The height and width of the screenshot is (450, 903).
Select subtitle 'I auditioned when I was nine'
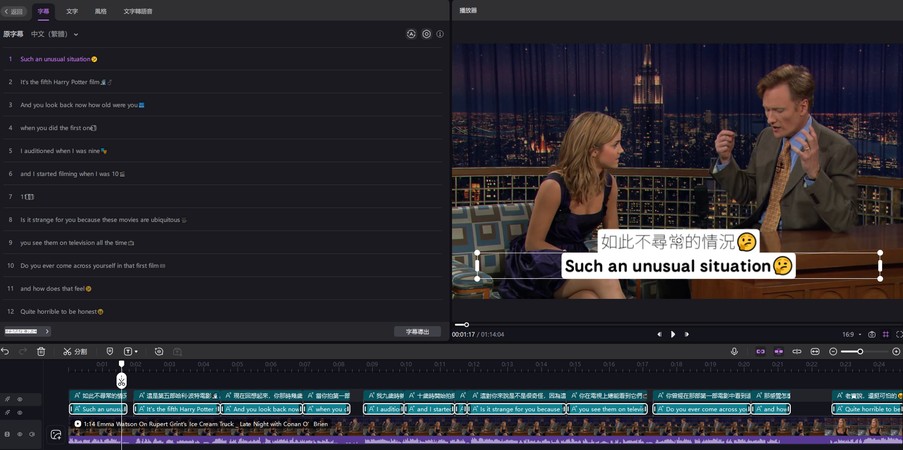click(223, 150)
